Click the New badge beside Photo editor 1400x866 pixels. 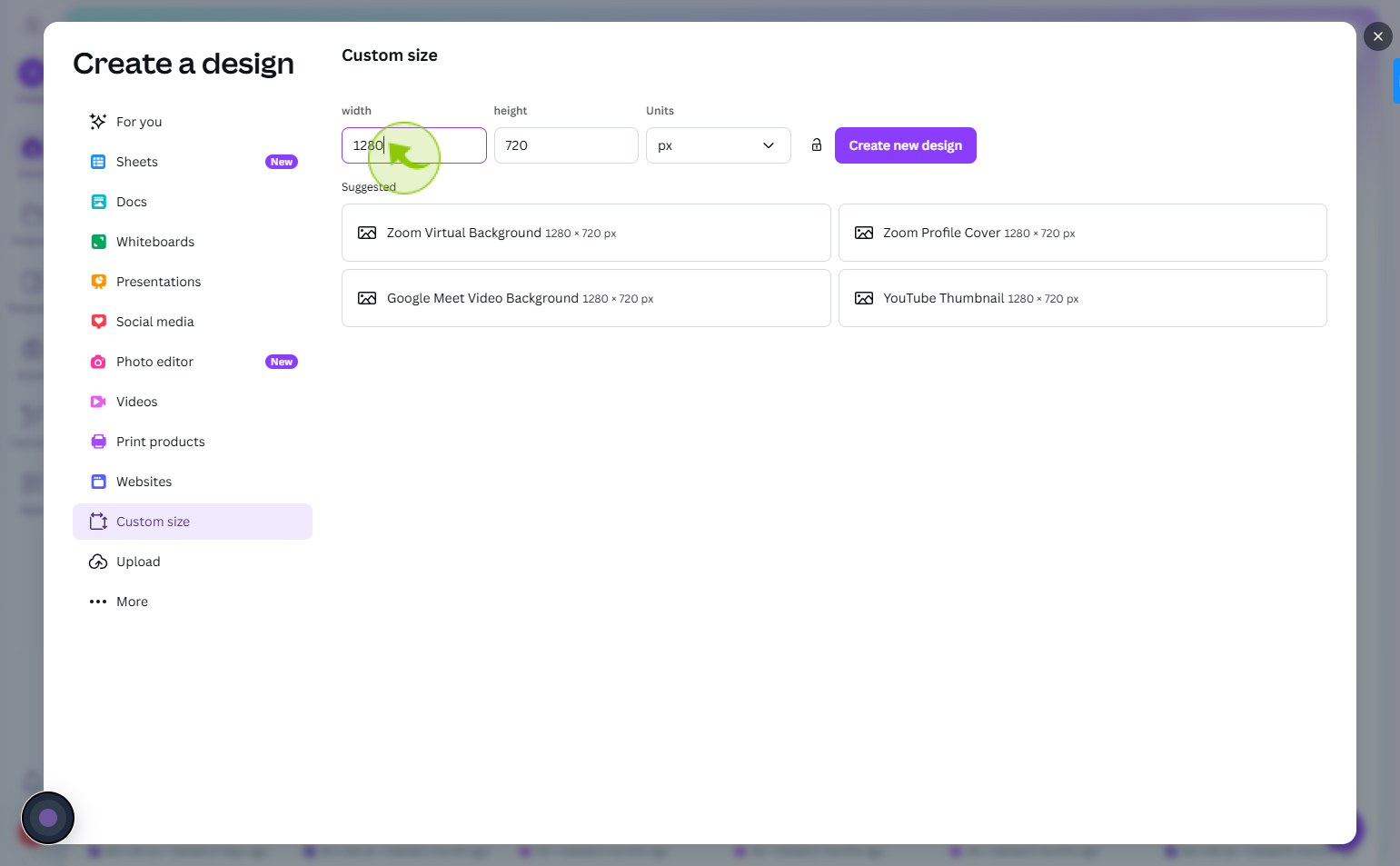tap(282, 362)
